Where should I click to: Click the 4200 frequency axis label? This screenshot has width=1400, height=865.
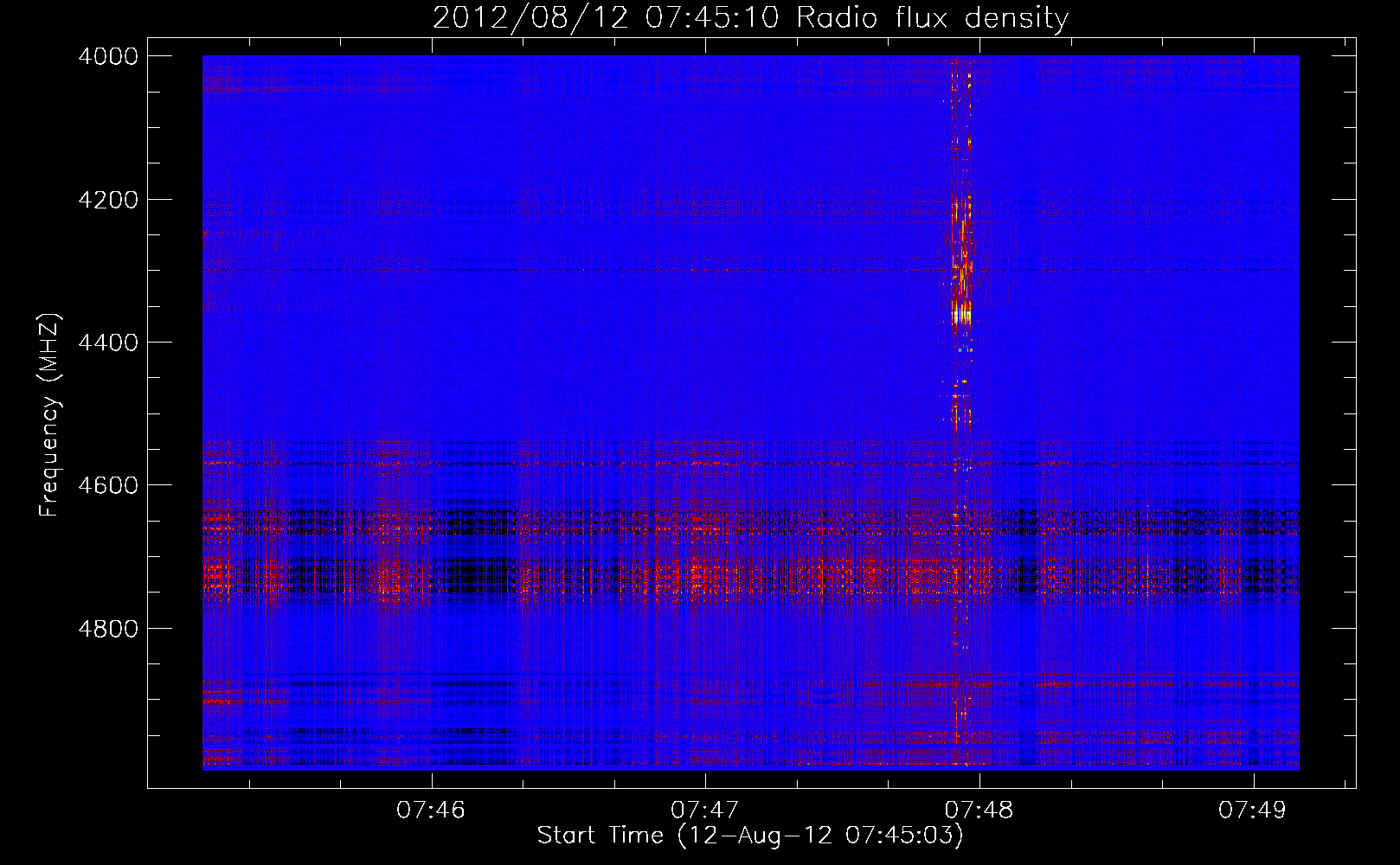[x=108, y=200]
